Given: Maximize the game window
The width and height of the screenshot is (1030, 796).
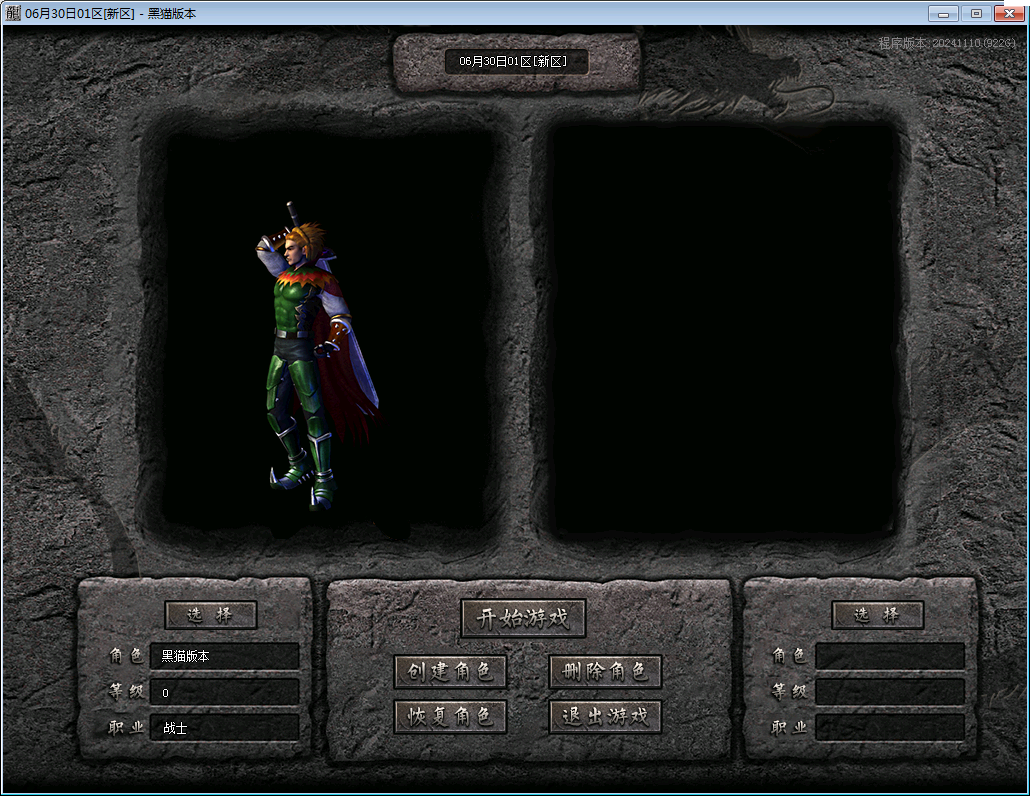Looking at the screenshot, I should tap(975, 13).
